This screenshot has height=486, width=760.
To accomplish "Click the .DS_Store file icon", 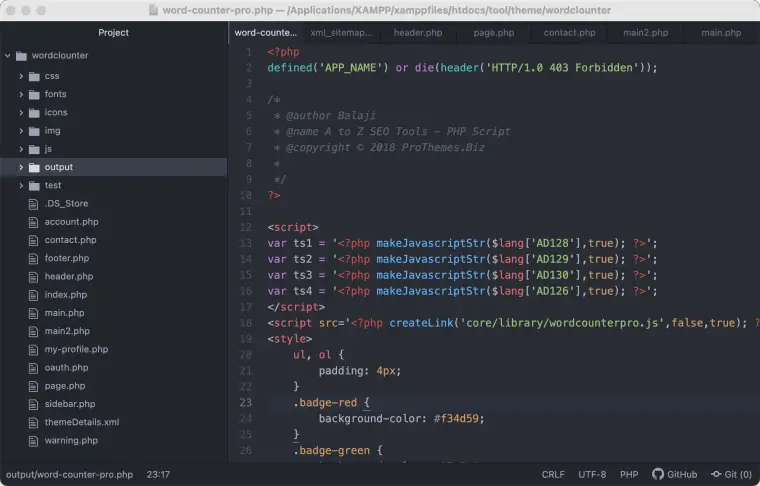I will coord(33,204).
